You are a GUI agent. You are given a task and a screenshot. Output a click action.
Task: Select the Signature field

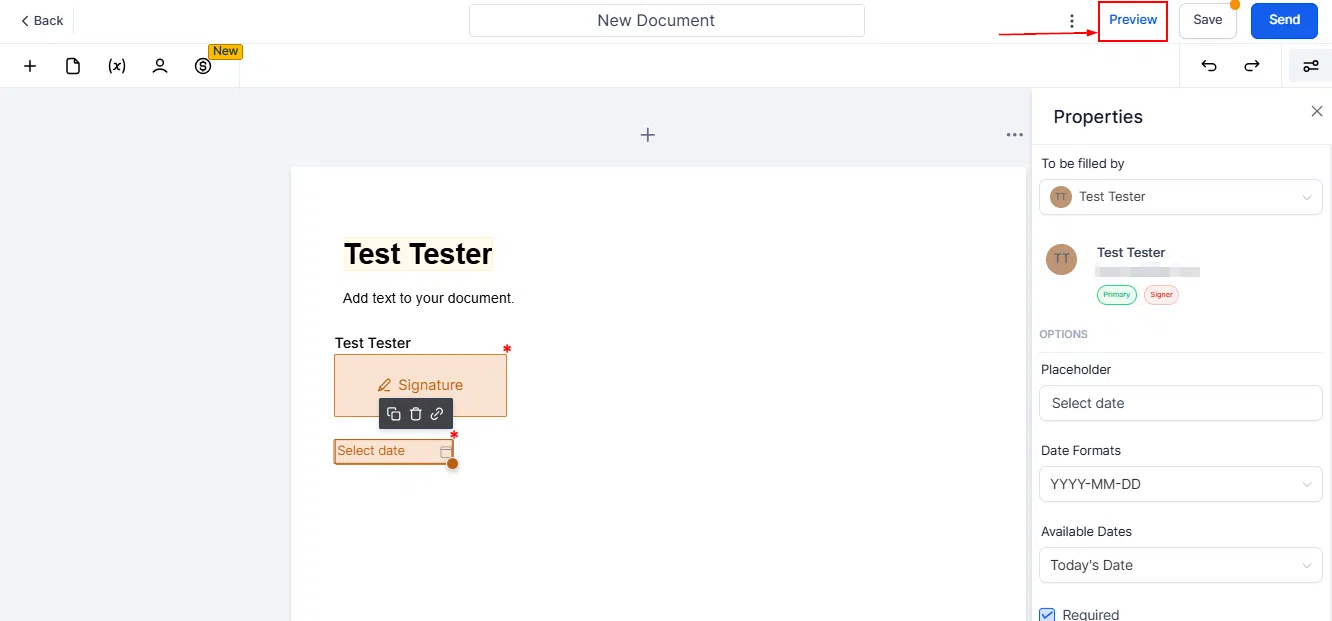[420, 385]
